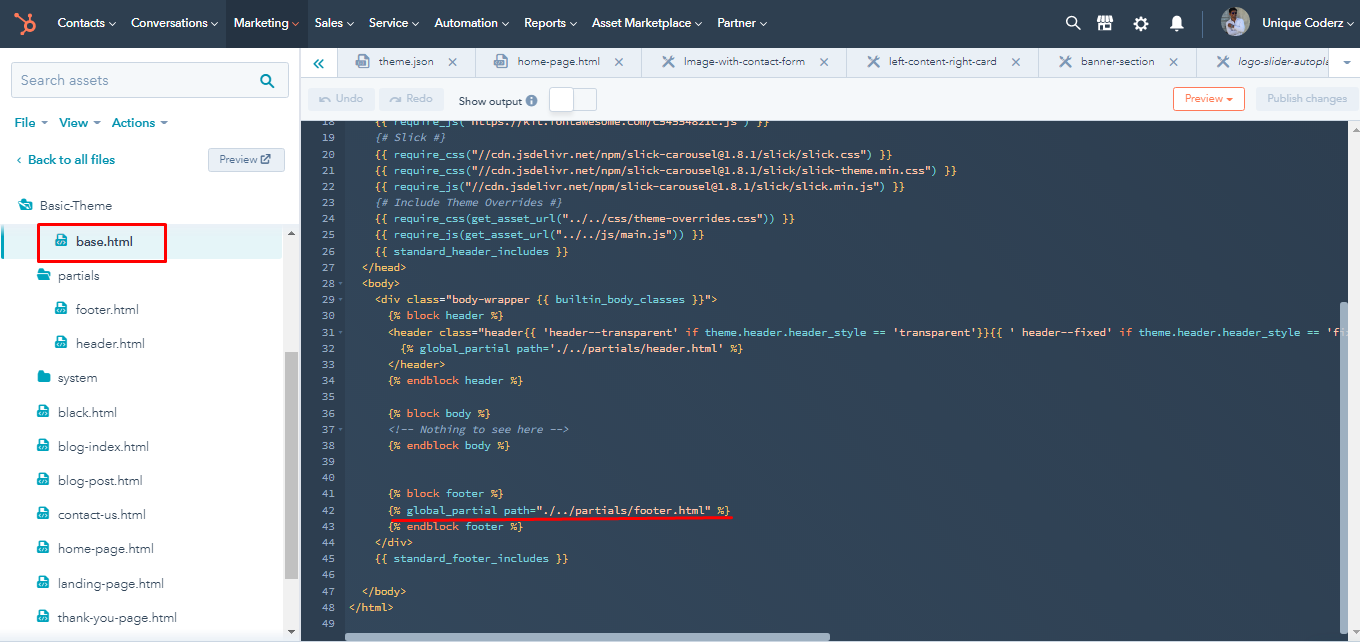Expand the File dropdown menu

tap(31, 123)
